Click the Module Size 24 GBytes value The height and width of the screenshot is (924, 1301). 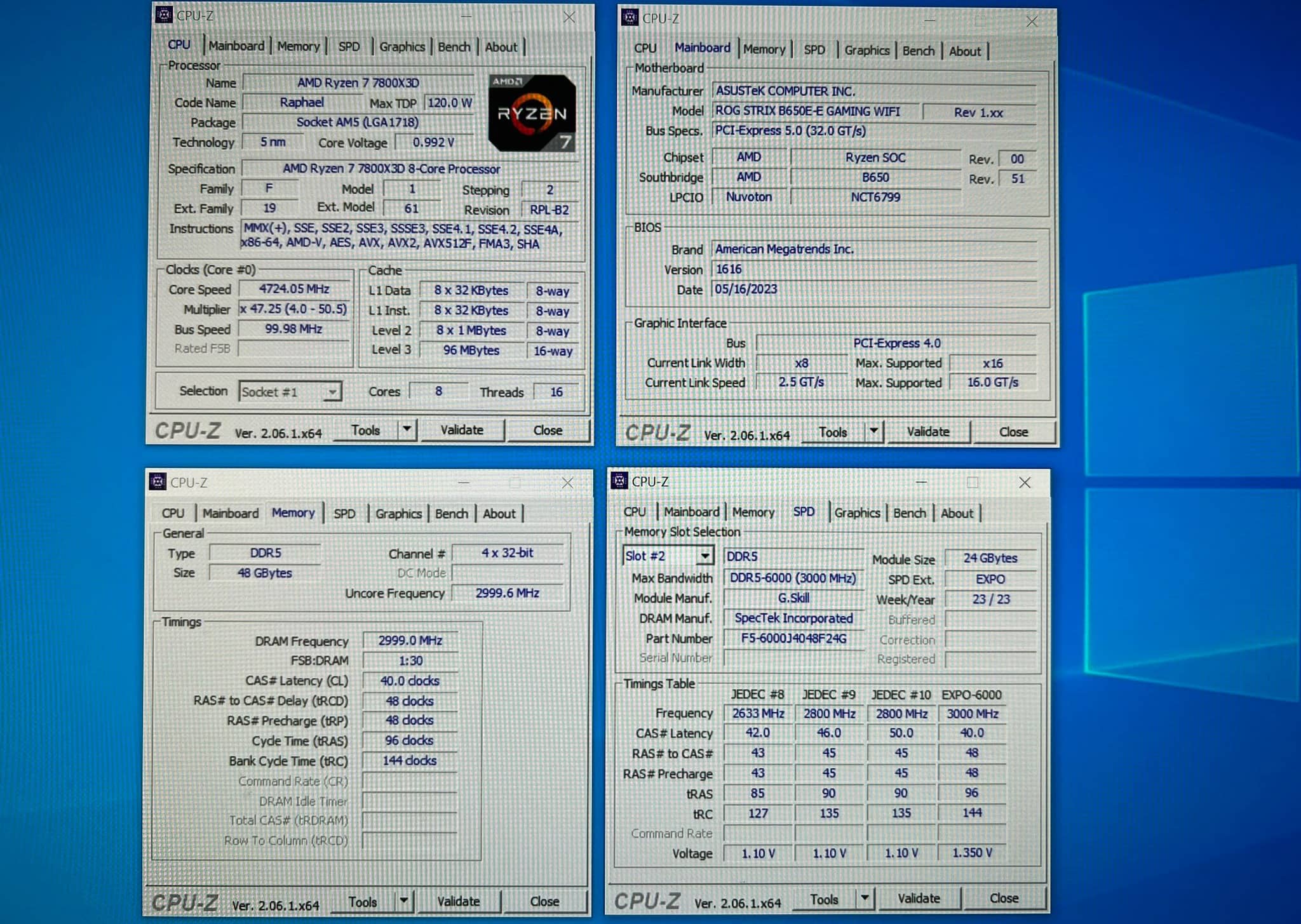coord(990,558)
